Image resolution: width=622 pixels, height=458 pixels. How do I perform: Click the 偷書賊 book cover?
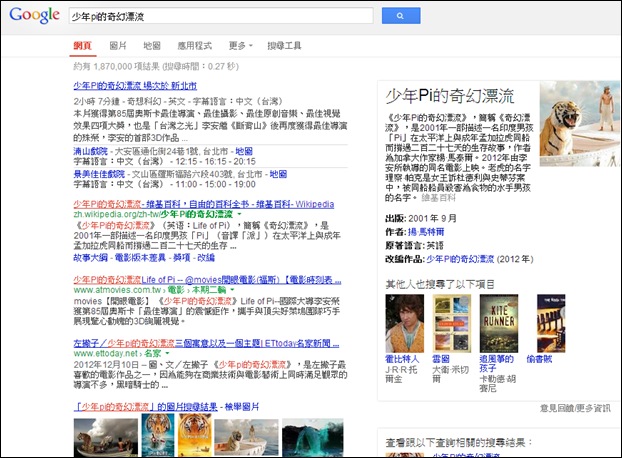pos(551,323)
